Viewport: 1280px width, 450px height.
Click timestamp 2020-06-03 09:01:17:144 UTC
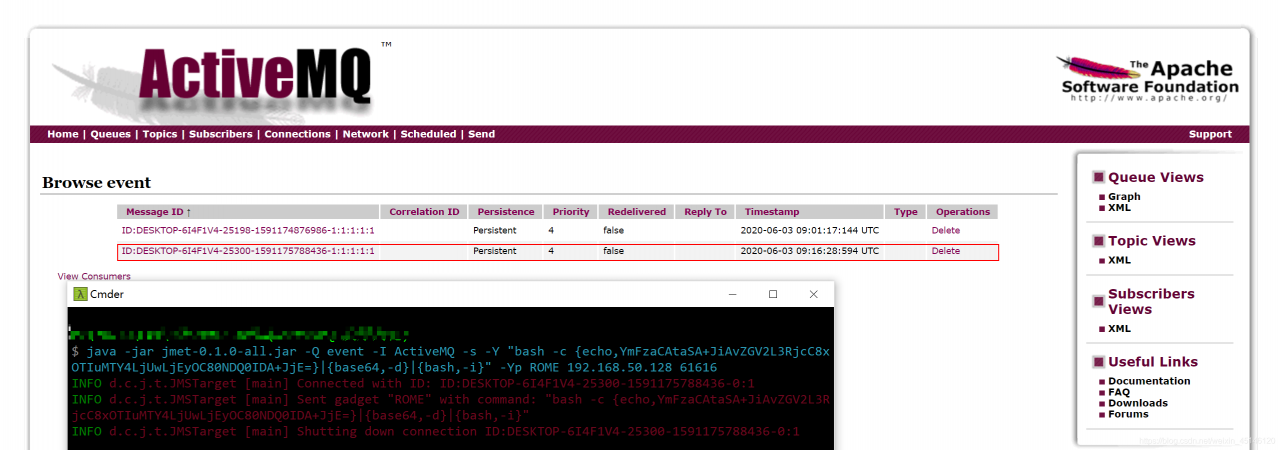point(810,231)
